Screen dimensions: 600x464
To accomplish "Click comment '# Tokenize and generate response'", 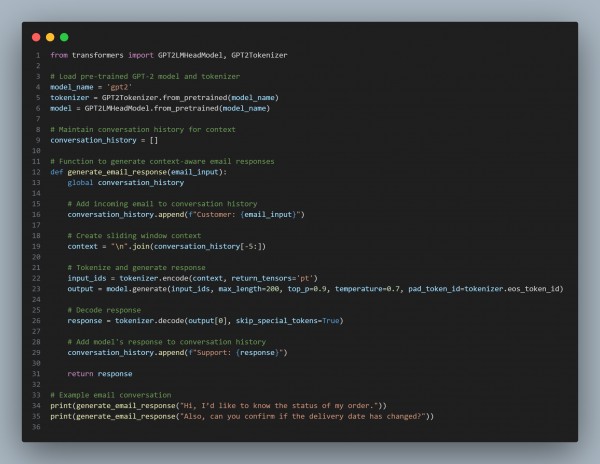I will point(136,267).
